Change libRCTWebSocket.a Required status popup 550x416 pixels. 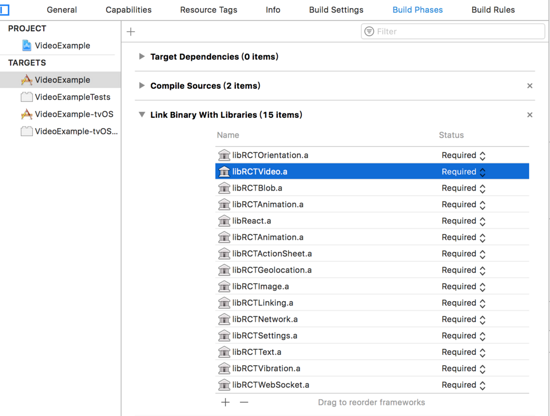pos(463,385)
